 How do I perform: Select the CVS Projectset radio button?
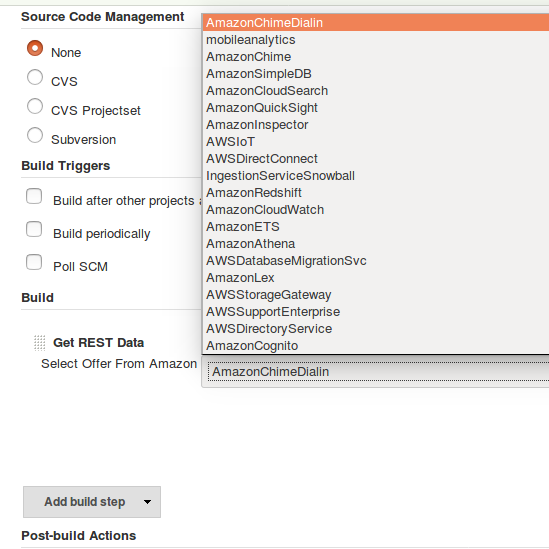coord(35,106)
